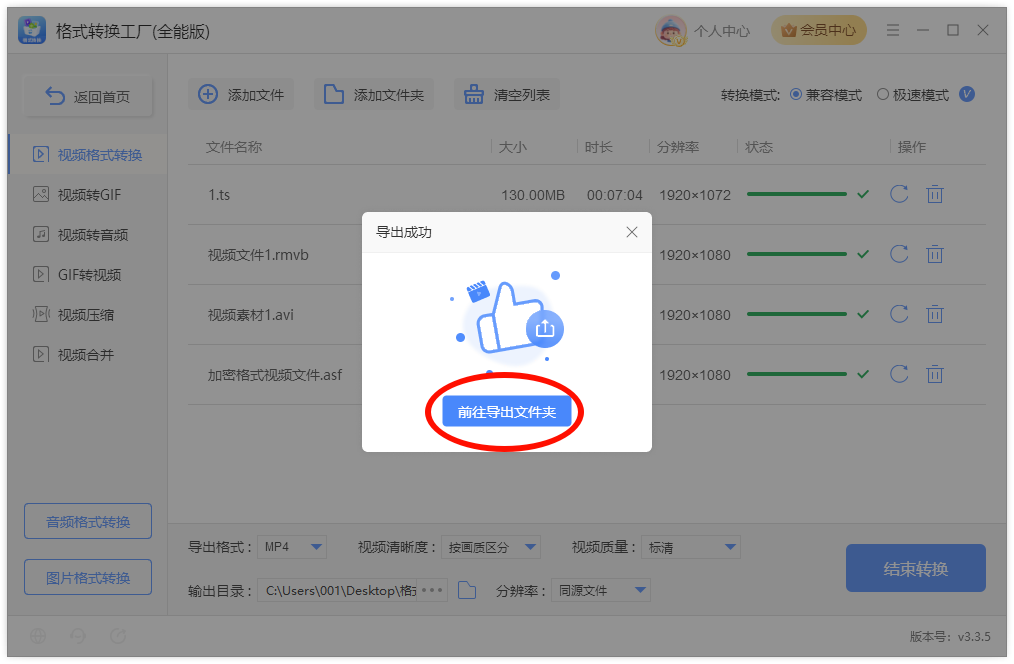This screenshot has height=664, width=1014.
Task: Click the 00:07:04 duration value
Action: 614,195
